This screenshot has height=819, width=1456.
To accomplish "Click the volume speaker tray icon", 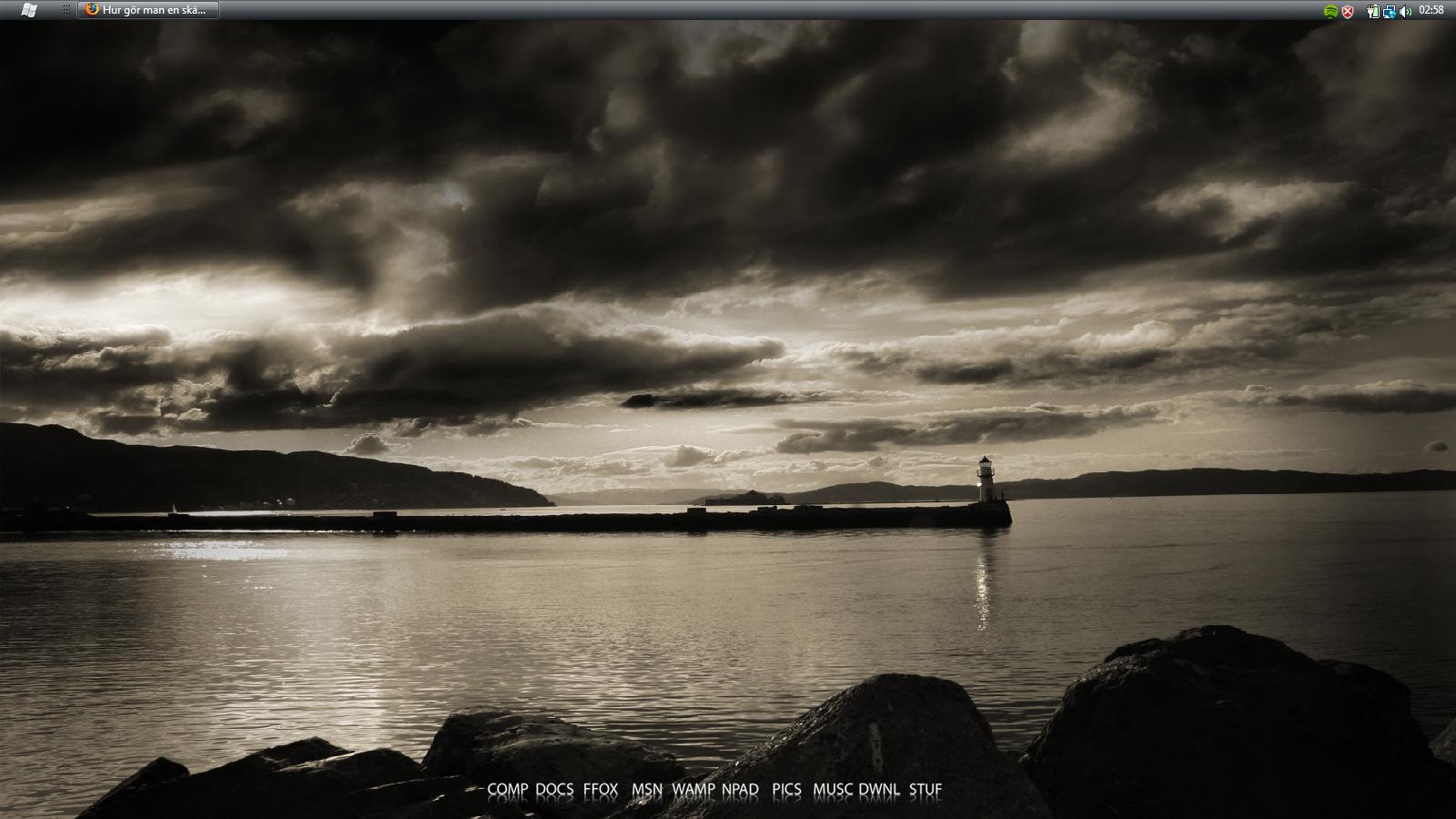I will click(x=1406, y=11).
